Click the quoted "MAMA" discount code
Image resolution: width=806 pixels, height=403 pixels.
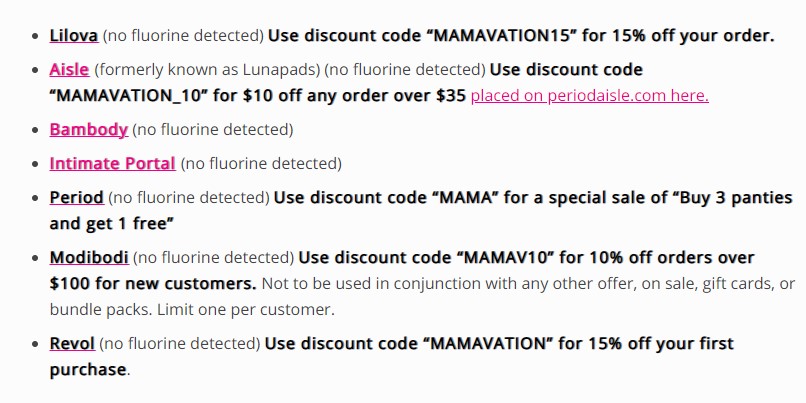click(469, 197)
